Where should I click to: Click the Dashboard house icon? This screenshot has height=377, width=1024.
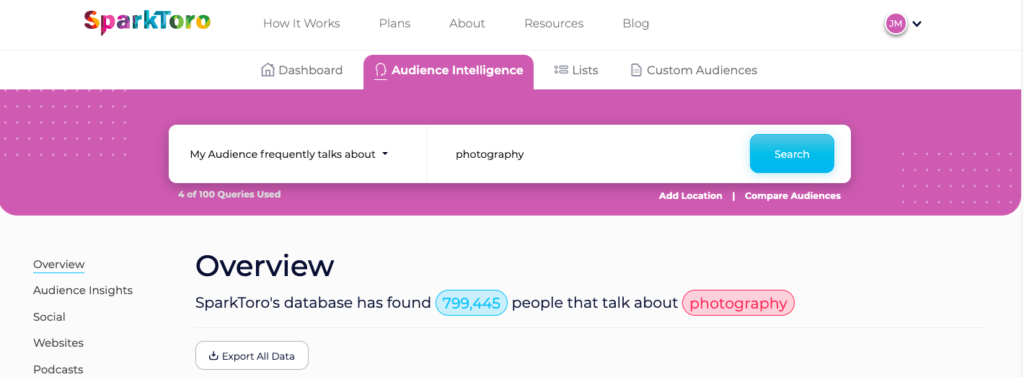click(x=267, y=70)
